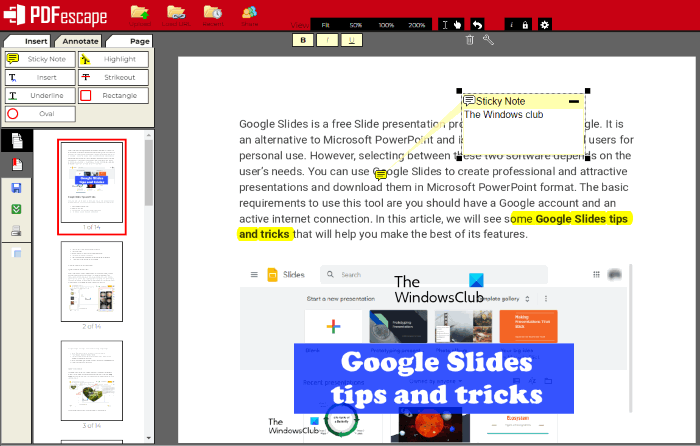700x446 pixels.
Task: Open page 3 of 14 thumbnail
Action: 92,380
